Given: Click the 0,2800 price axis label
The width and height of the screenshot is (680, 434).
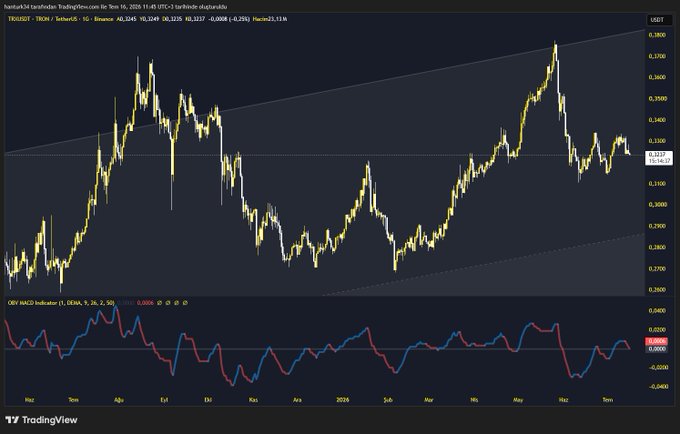Looking at the screenshot, I should (657, 247).
